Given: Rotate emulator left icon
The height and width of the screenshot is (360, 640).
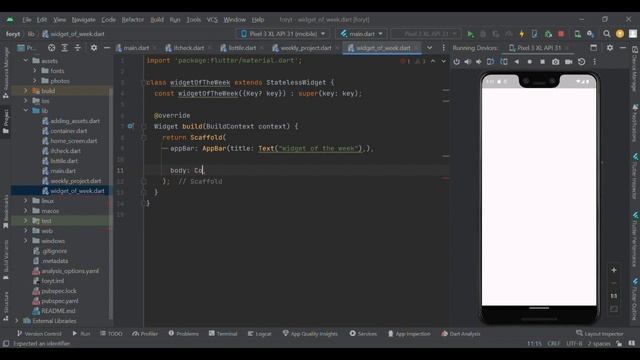Looking at the screenshot, I should point(490,62).
